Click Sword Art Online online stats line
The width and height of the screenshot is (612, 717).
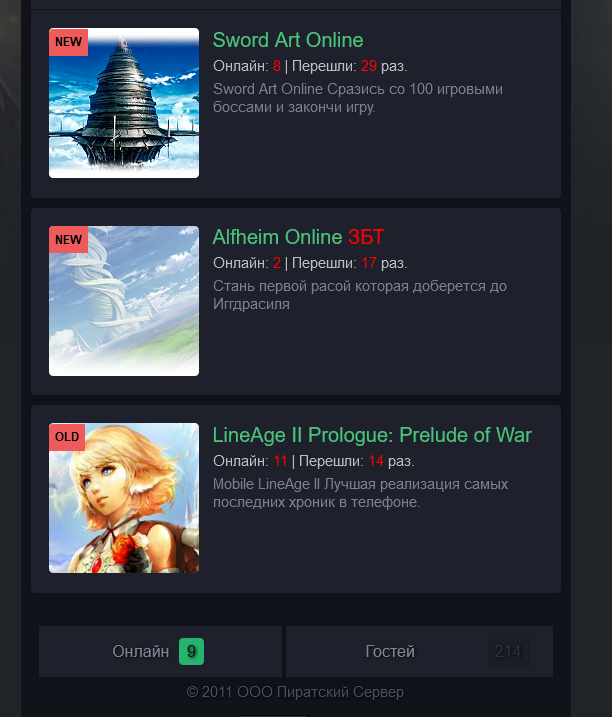coord(310,66)
